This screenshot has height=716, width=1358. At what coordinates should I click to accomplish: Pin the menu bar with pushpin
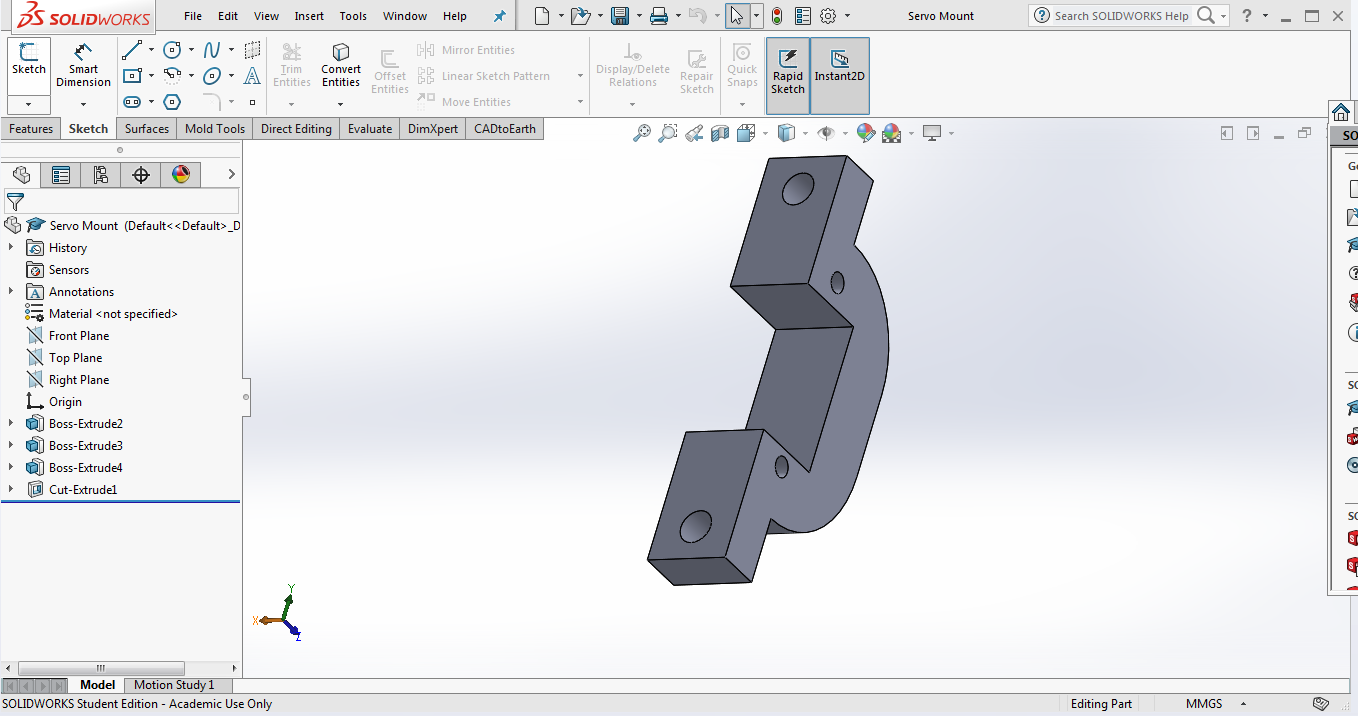(500, 16)
